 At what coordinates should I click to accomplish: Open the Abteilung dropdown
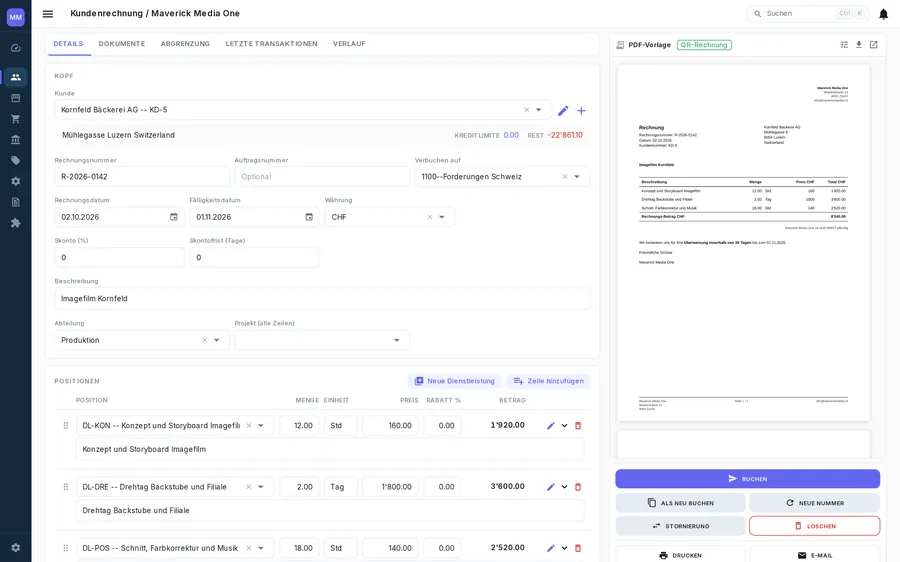(217, 340)
